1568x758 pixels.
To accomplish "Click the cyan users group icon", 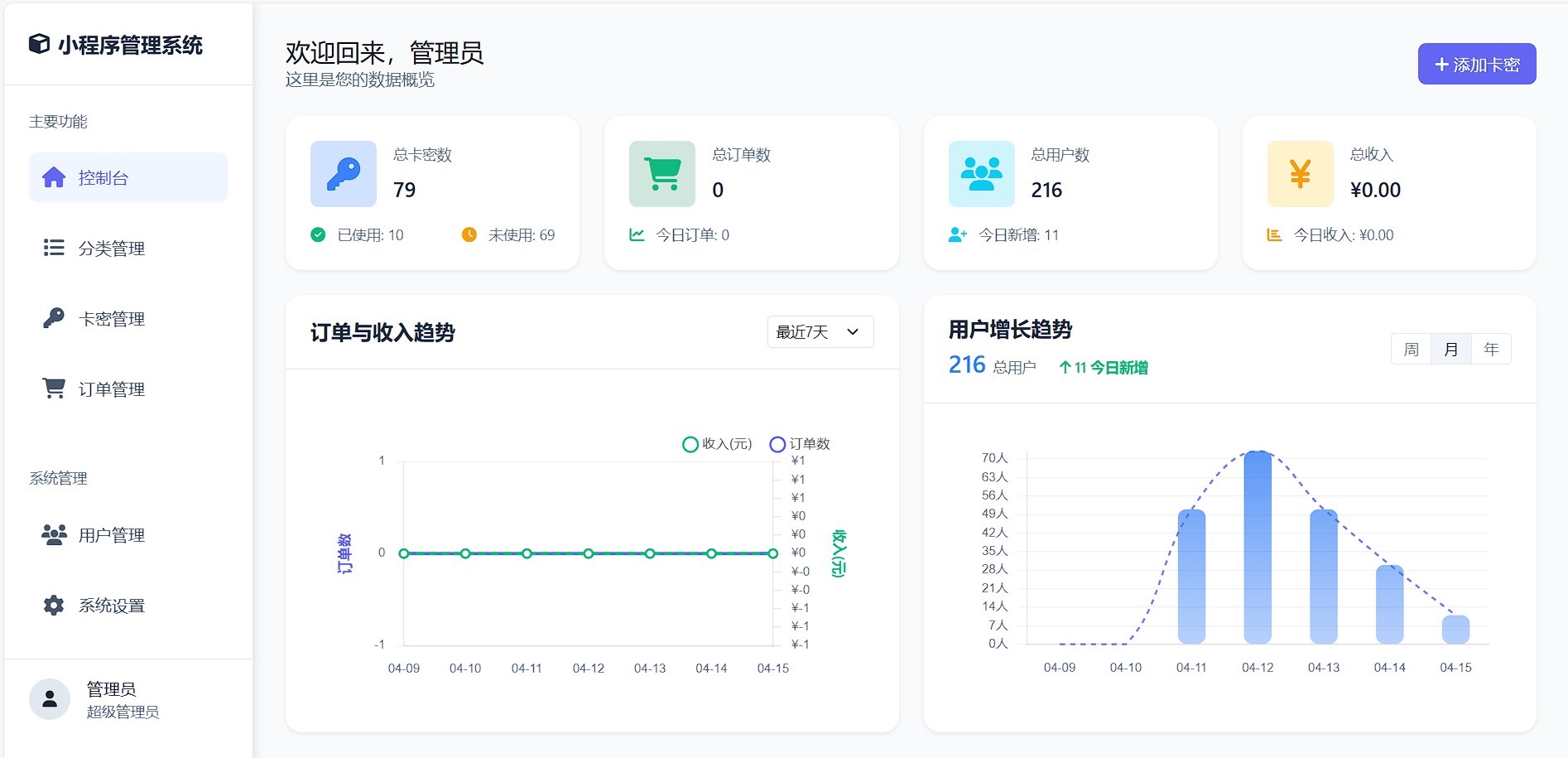I will pyautogui.click(x=981, y=174).
